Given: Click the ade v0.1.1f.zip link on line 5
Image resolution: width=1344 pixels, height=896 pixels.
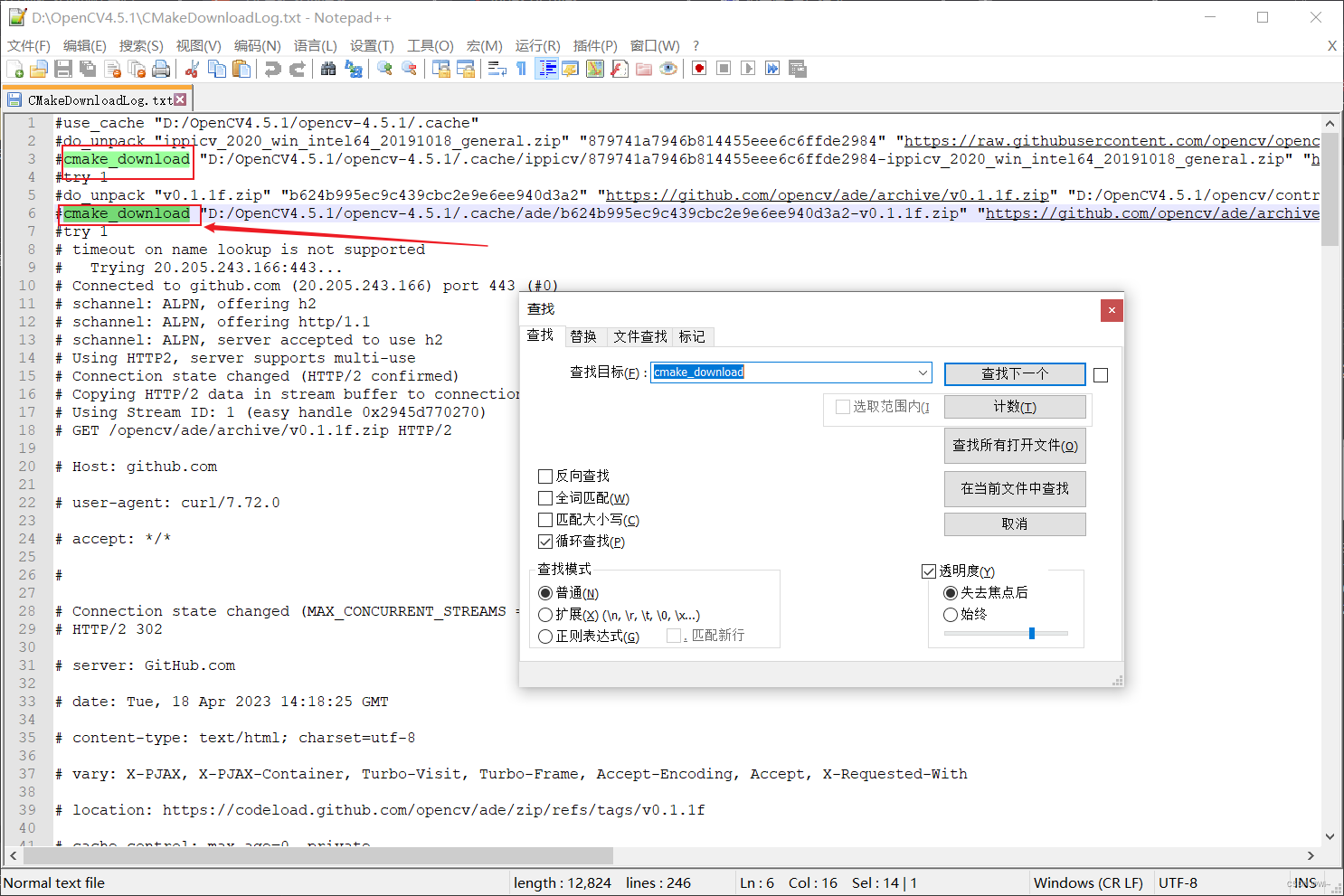Looking at the screenshot, I should (828, 195).
